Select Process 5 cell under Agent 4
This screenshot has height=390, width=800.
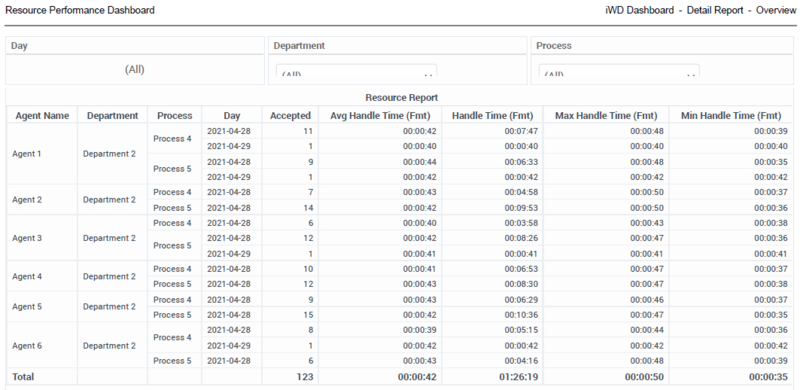(172, 284)
